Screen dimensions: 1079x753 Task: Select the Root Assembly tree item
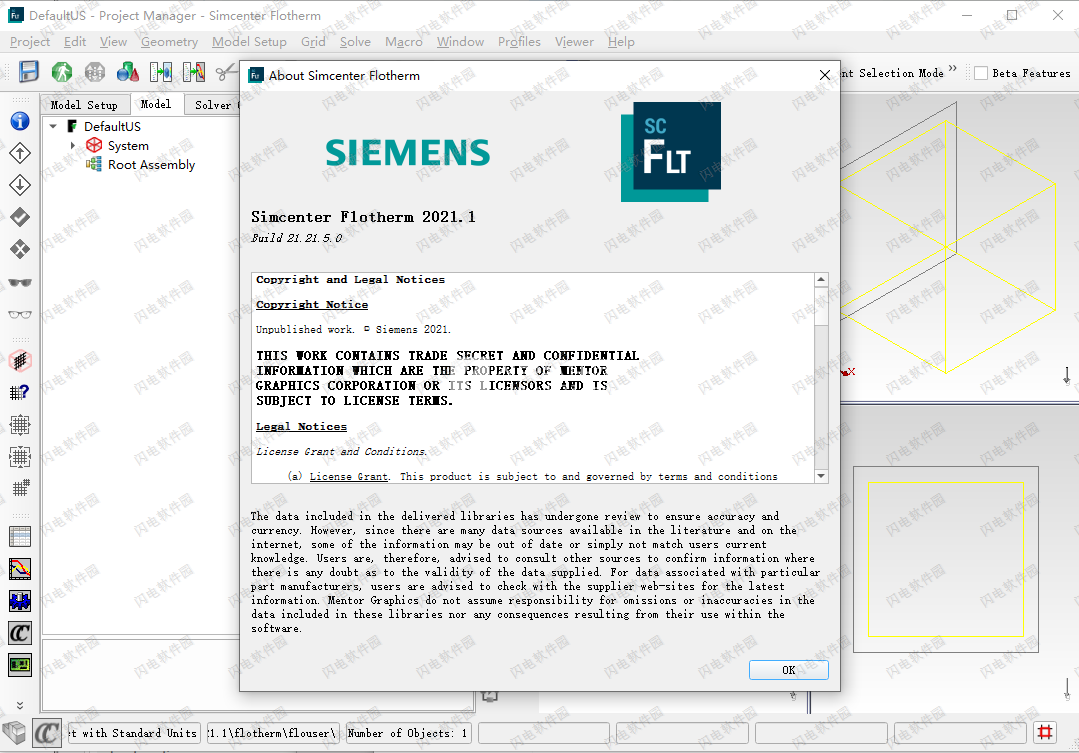coord(151,165)
